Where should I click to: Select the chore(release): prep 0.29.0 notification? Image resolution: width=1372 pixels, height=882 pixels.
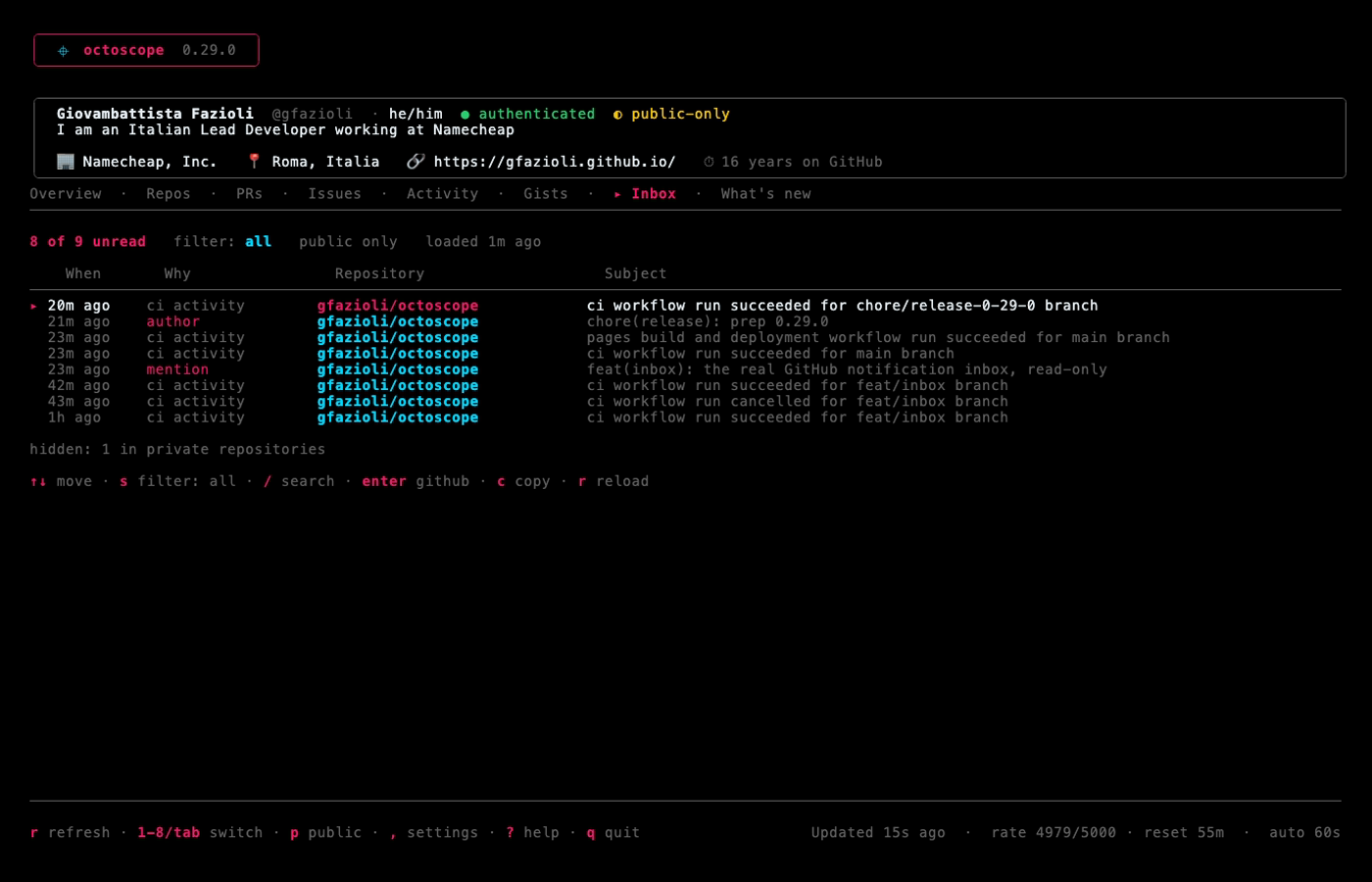(685, 321)
